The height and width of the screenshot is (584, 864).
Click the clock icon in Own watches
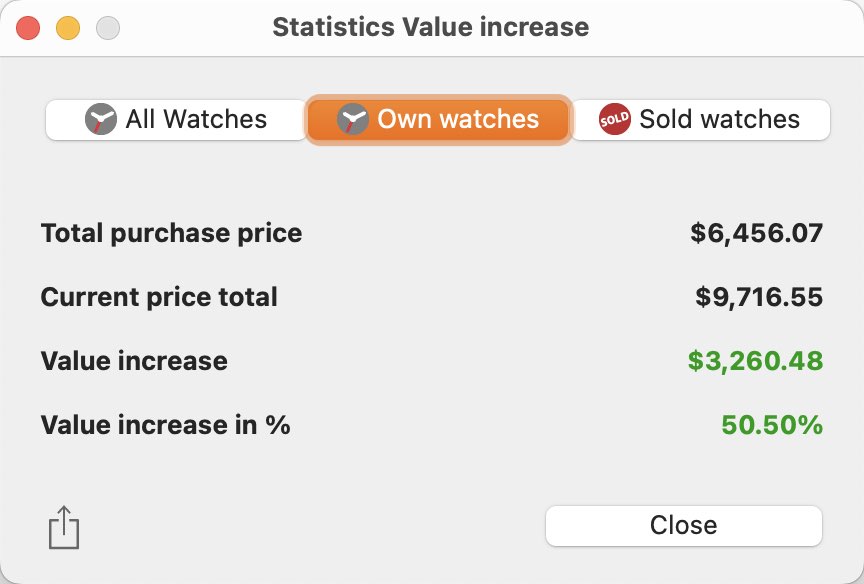coord(353,119)
